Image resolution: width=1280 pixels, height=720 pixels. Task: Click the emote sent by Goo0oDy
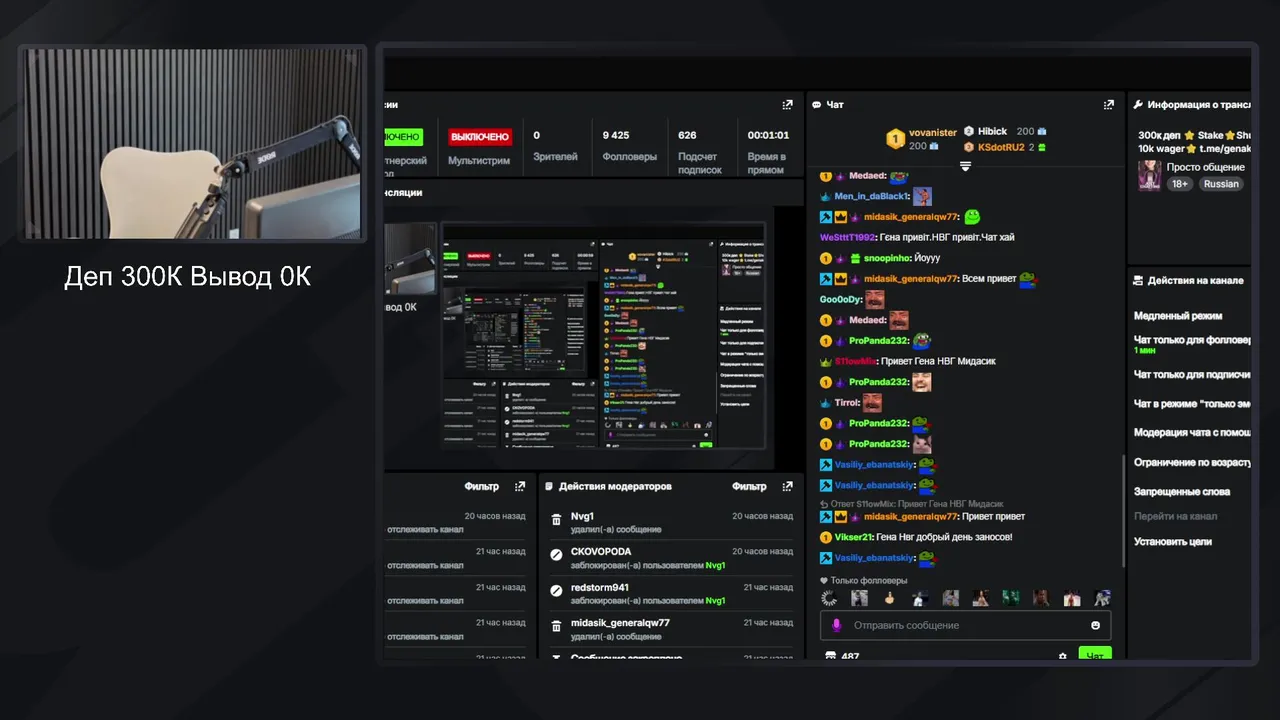[875, 299]
